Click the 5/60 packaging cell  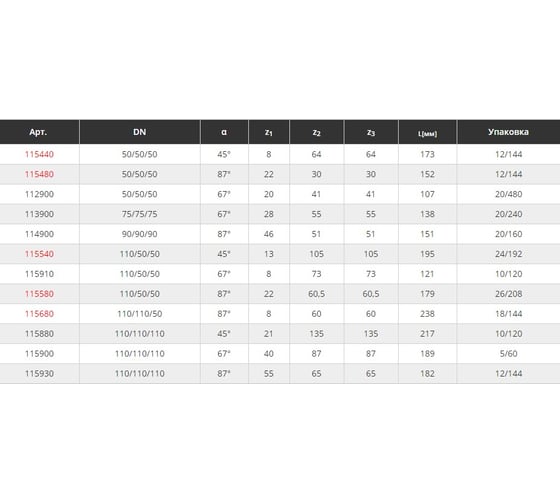(x=509, y=354)
